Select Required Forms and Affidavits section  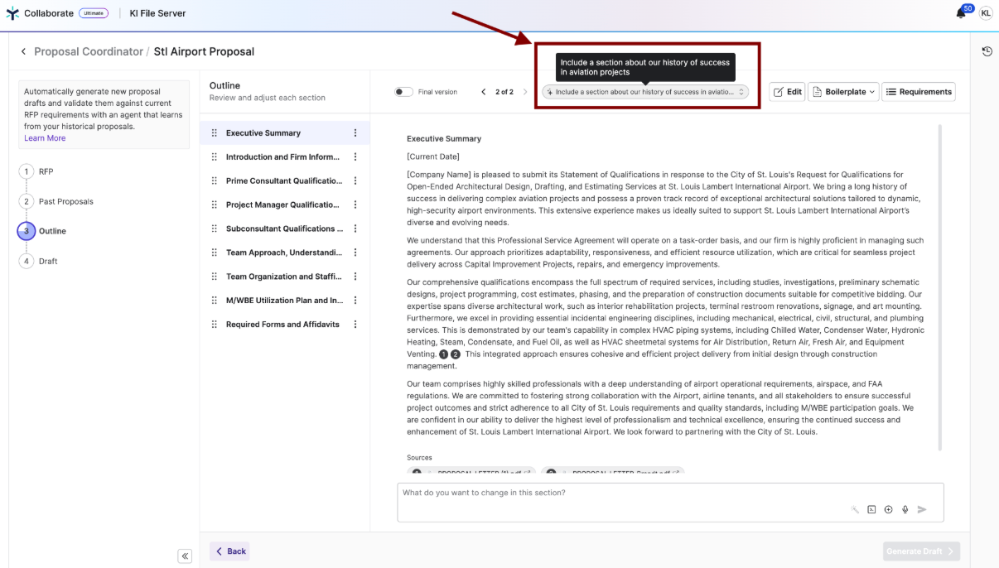285,324
